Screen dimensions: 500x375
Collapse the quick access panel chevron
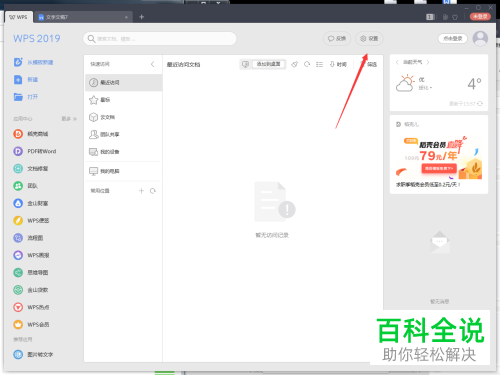152,64
